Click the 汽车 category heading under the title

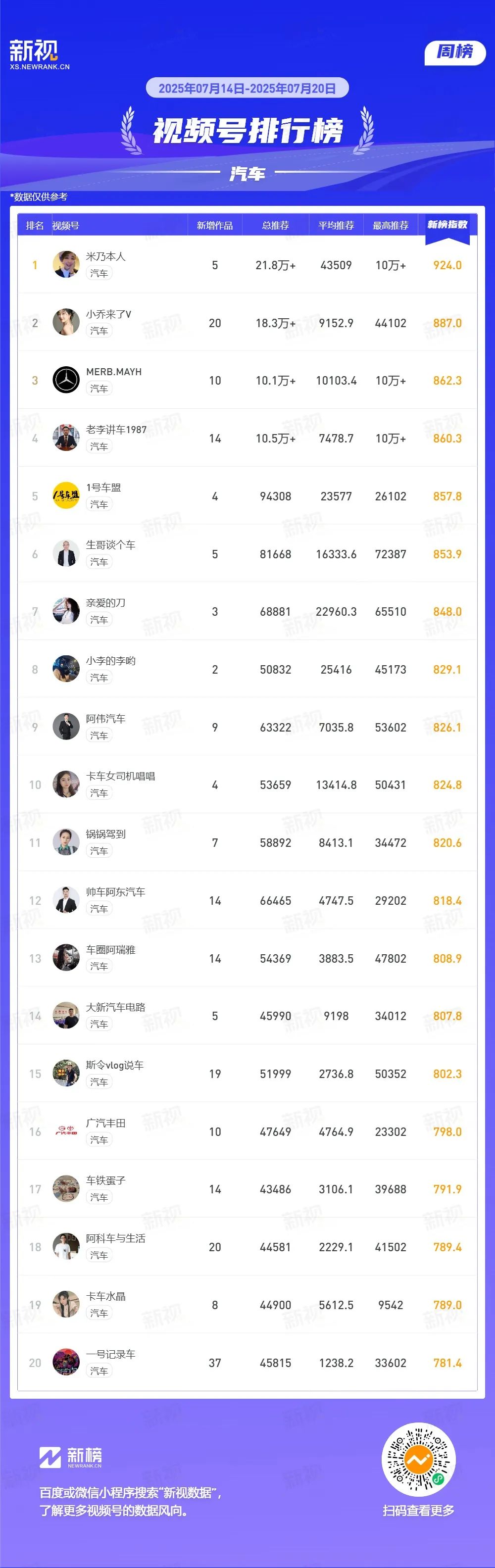pos(247,173)
